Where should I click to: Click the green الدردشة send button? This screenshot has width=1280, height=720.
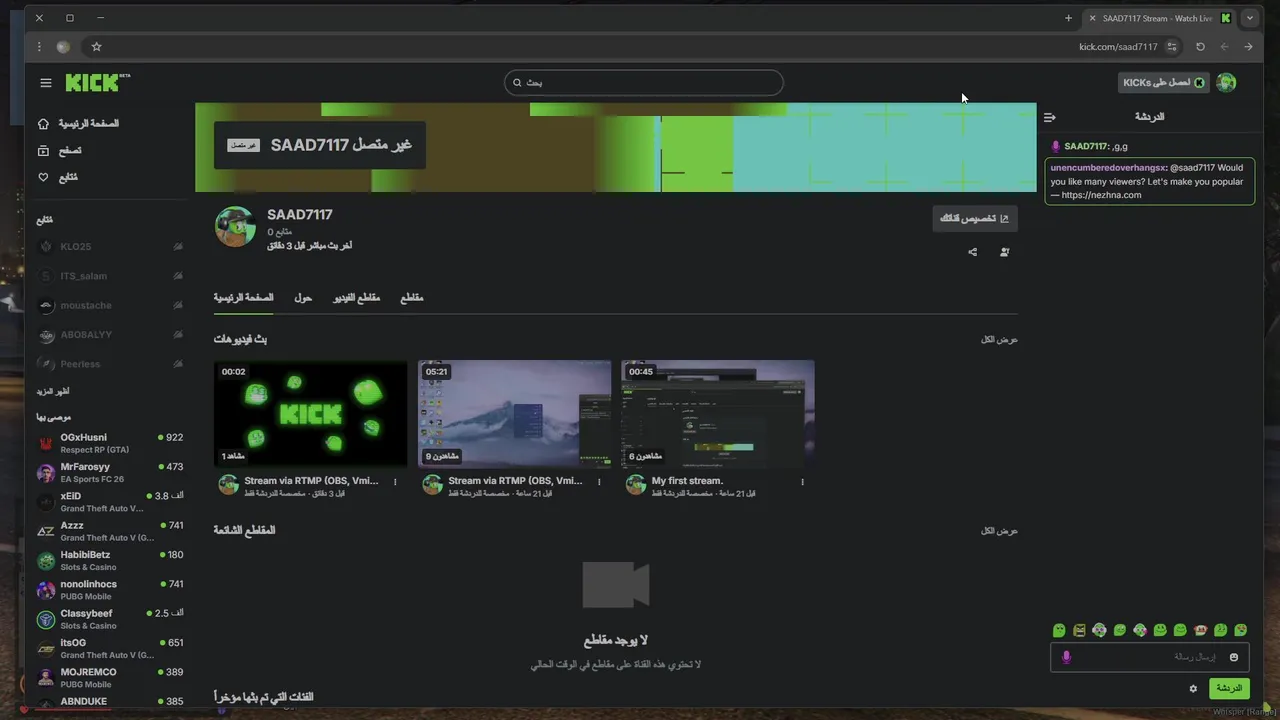(x=1229, y=688)
